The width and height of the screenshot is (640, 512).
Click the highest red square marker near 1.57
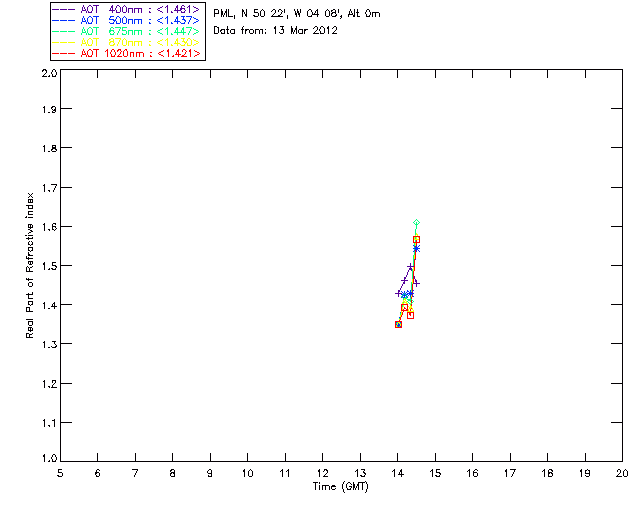416,240
